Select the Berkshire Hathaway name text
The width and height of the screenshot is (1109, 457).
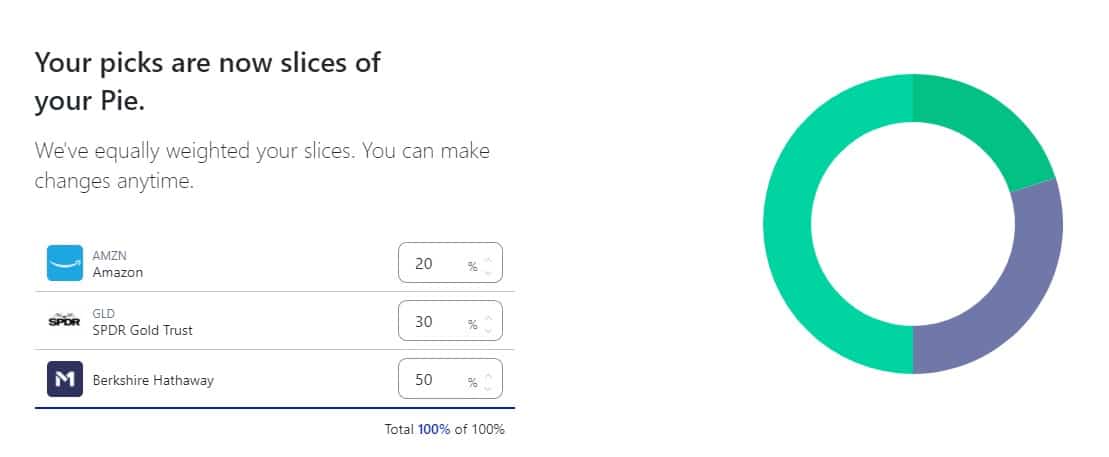(x=153, y=381)
